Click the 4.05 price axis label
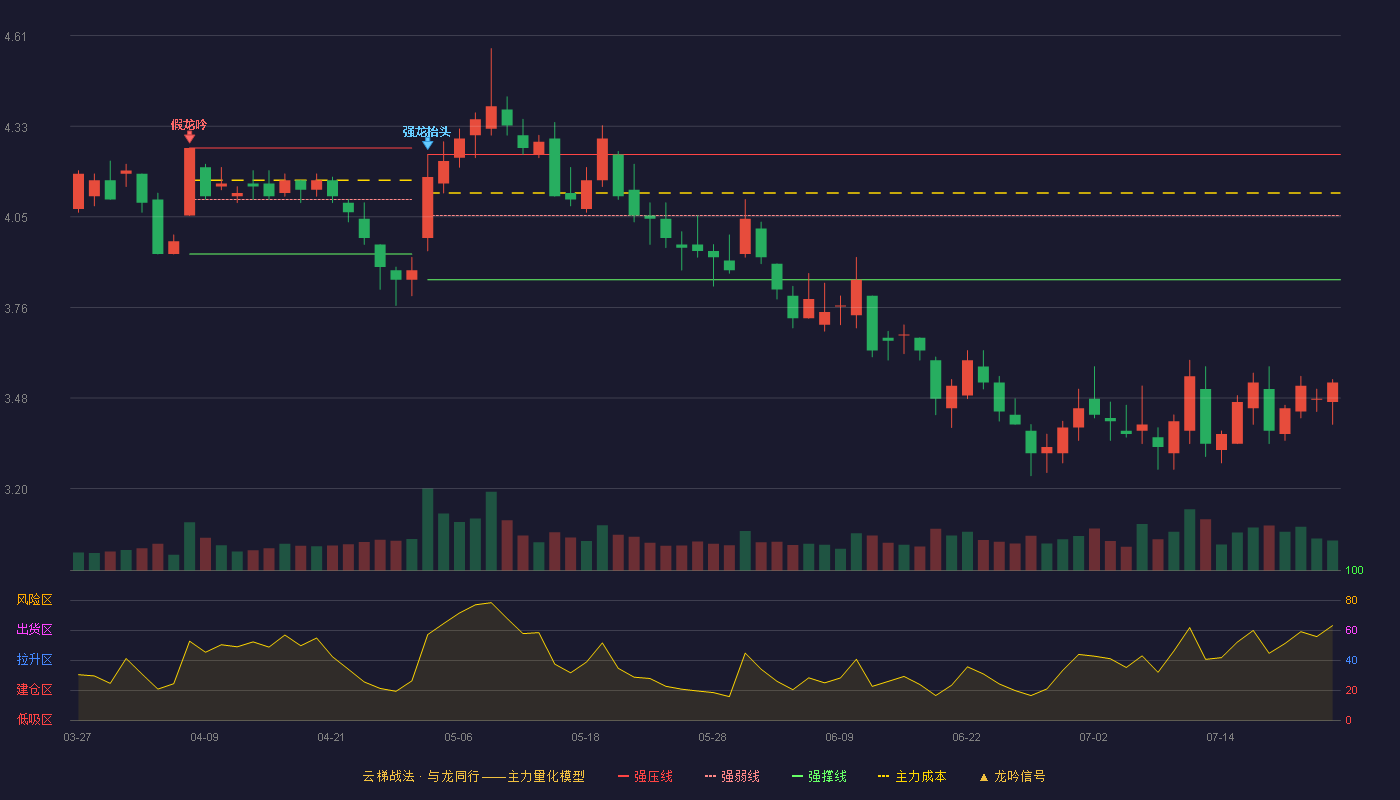The width and height of the screenshot is (1400, 800). pos(16,218)
